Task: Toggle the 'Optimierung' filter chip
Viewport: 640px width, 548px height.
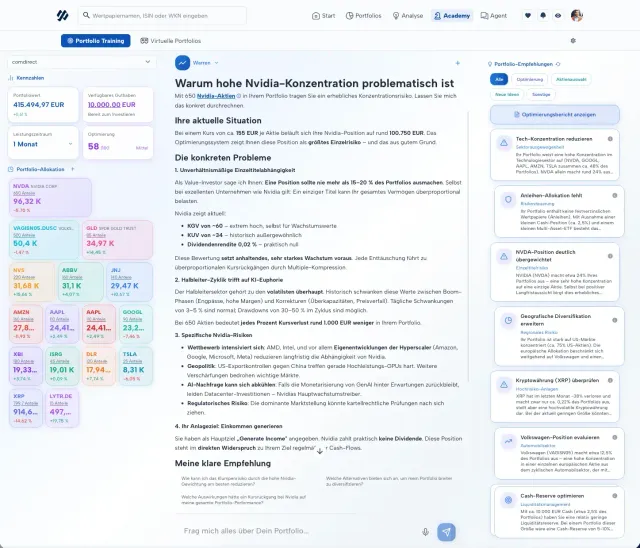Action: point(530,78)
